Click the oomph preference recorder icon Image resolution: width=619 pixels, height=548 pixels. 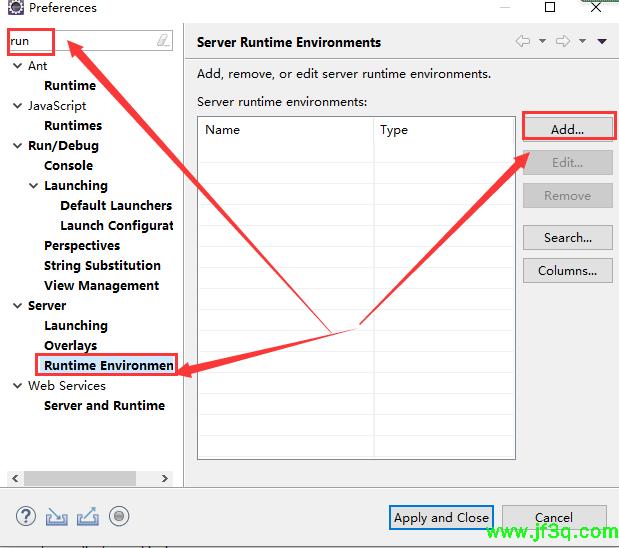pyautogui.click(x=119, y=516)
